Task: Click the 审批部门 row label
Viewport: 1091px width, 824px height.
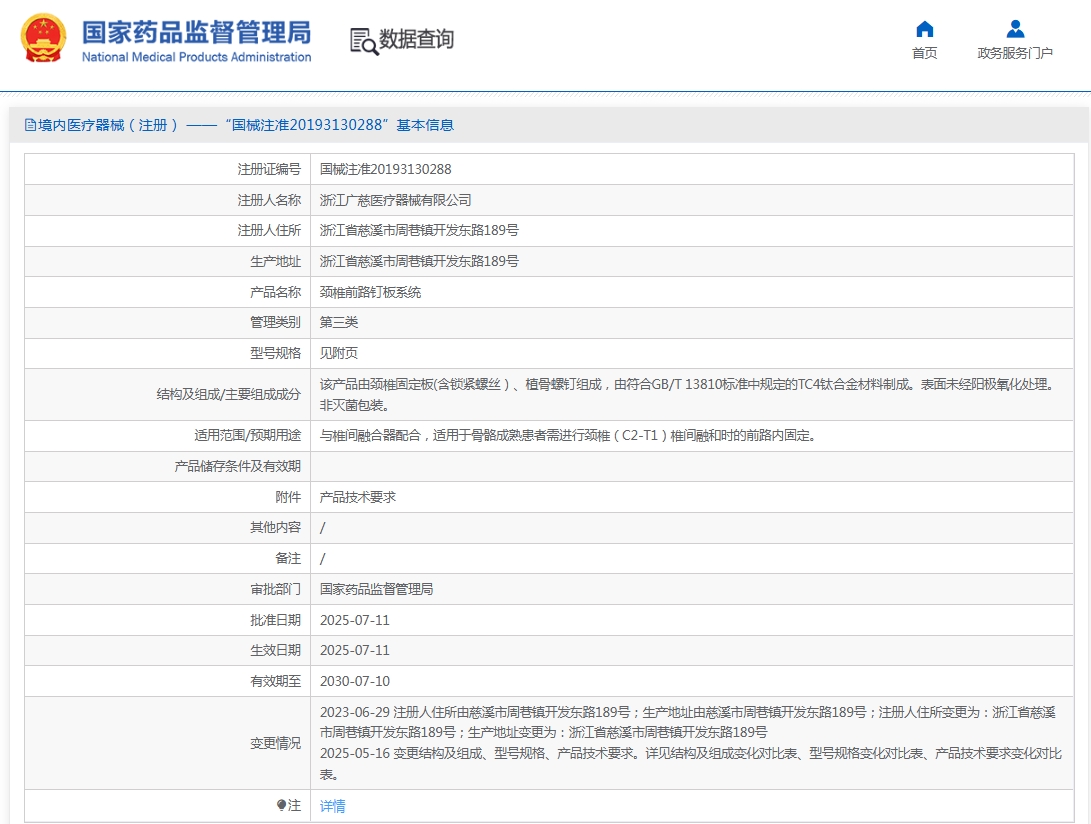Action: point(276,589)
